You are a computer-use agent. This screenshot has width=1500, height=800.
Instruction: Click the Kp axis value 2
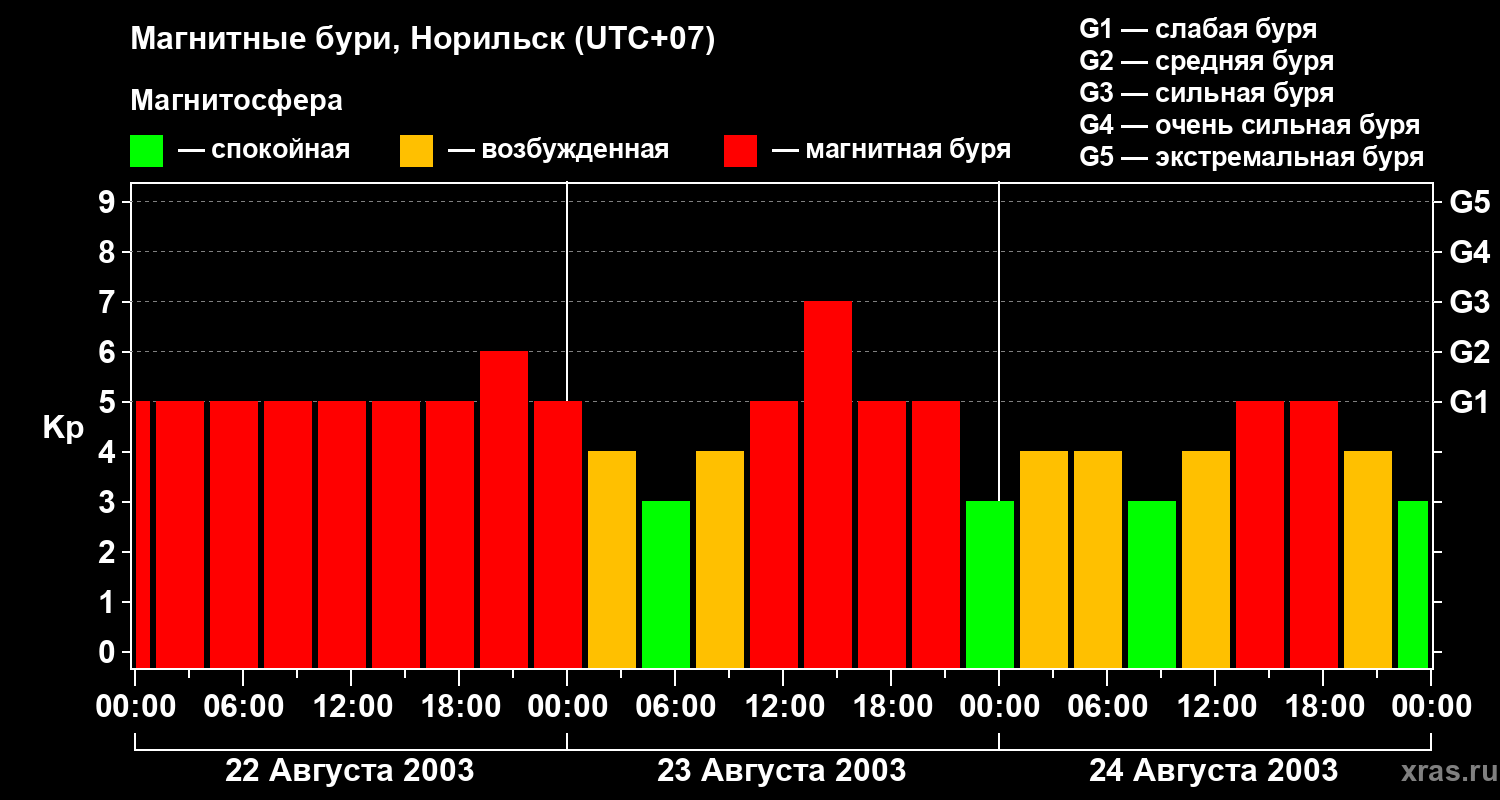tap(109, 553)
